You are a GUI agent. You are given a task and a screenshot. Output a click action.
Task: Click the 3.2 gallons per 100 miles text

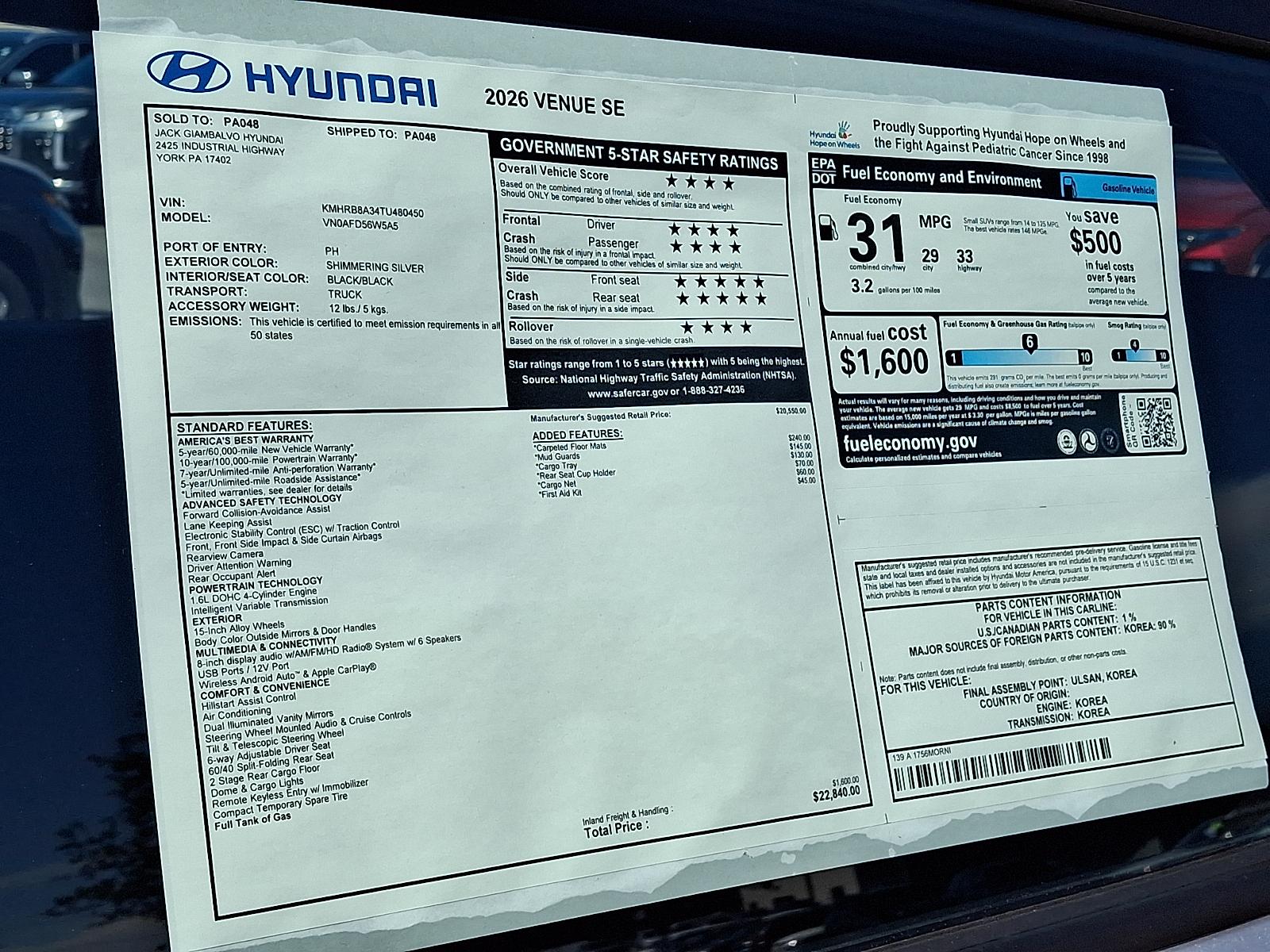[x=895, y=287]
